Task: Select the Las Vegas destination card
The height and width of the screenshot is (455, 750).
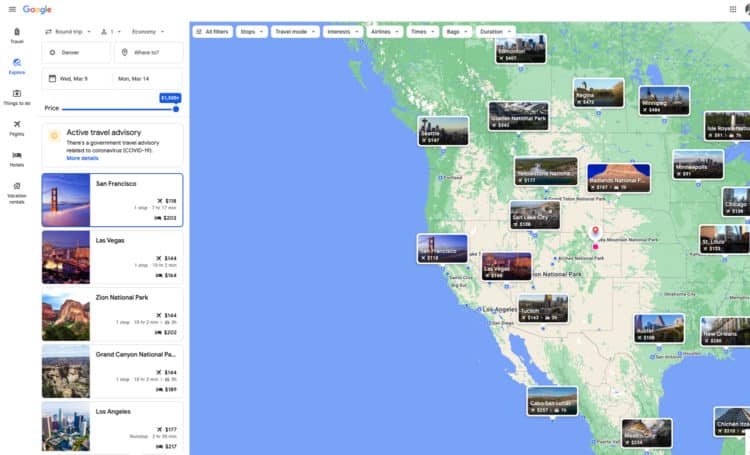Action: pyautogui.click(x=112, y=257)
